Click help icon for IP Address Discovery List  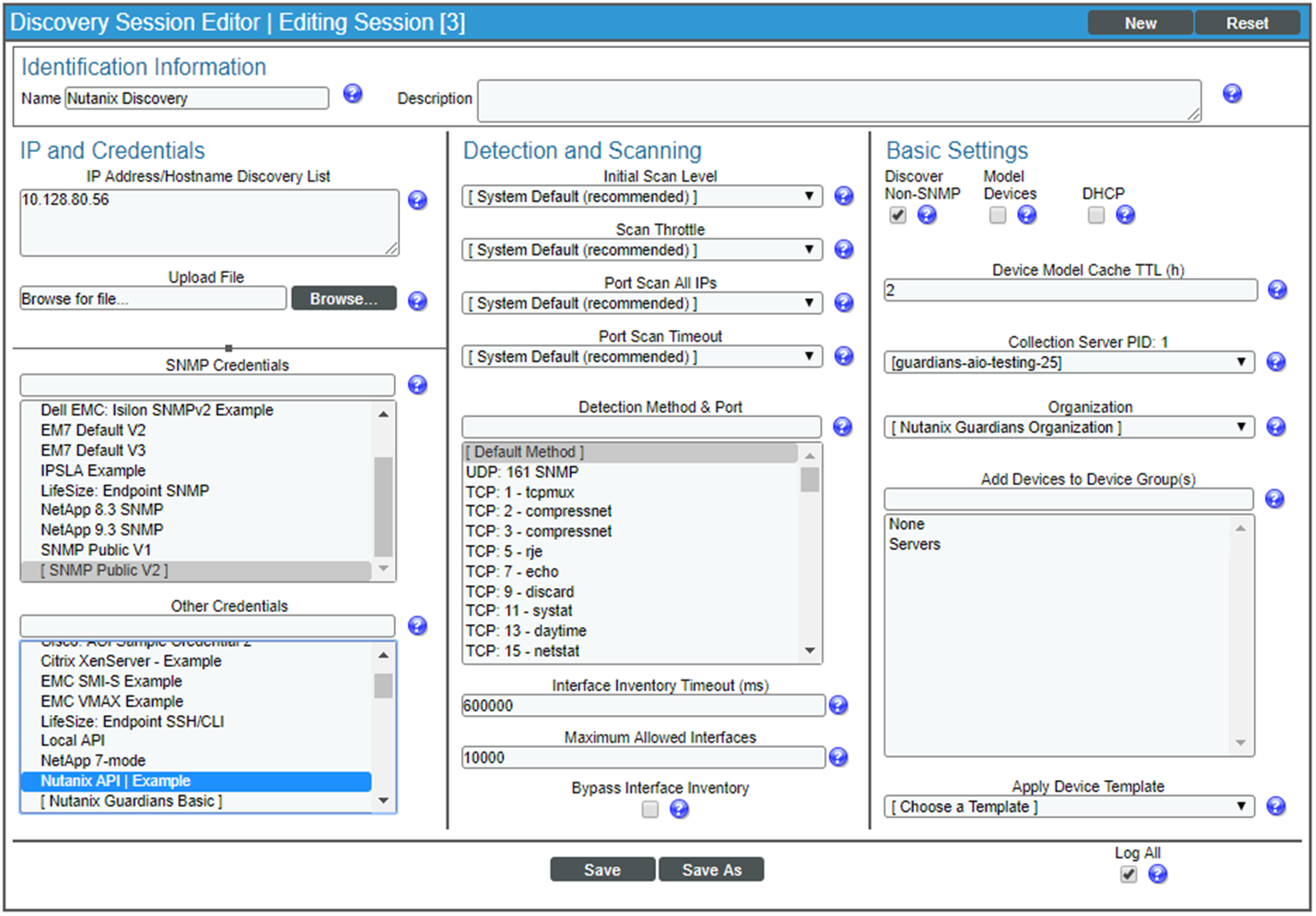418,200
